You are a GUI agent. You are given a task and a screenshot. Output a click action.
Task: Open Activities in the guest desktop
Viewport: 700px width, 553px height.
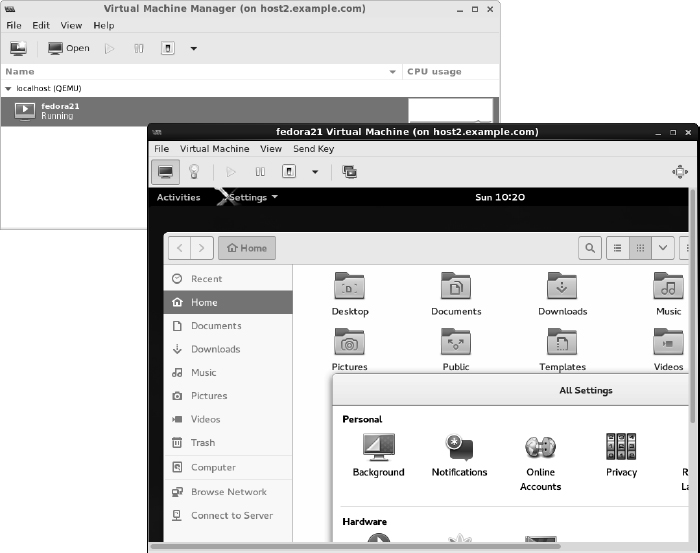click(178, 197)
